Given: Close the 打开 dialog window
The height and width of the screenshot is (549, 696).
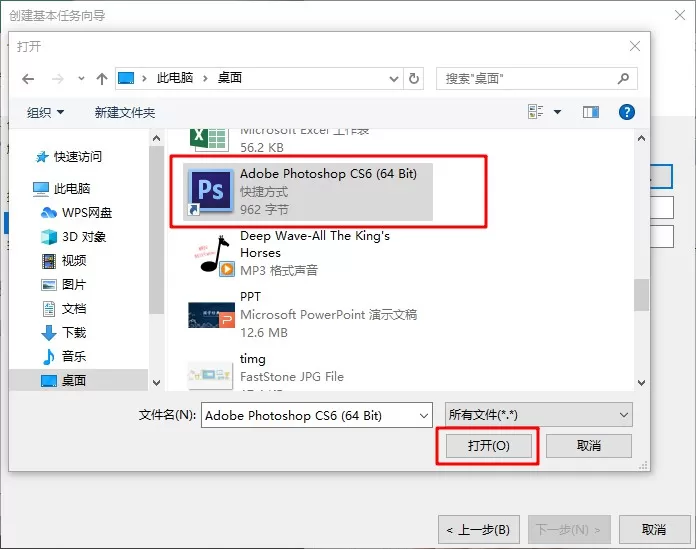Looking at the screenshot, I should click(635, 46).
